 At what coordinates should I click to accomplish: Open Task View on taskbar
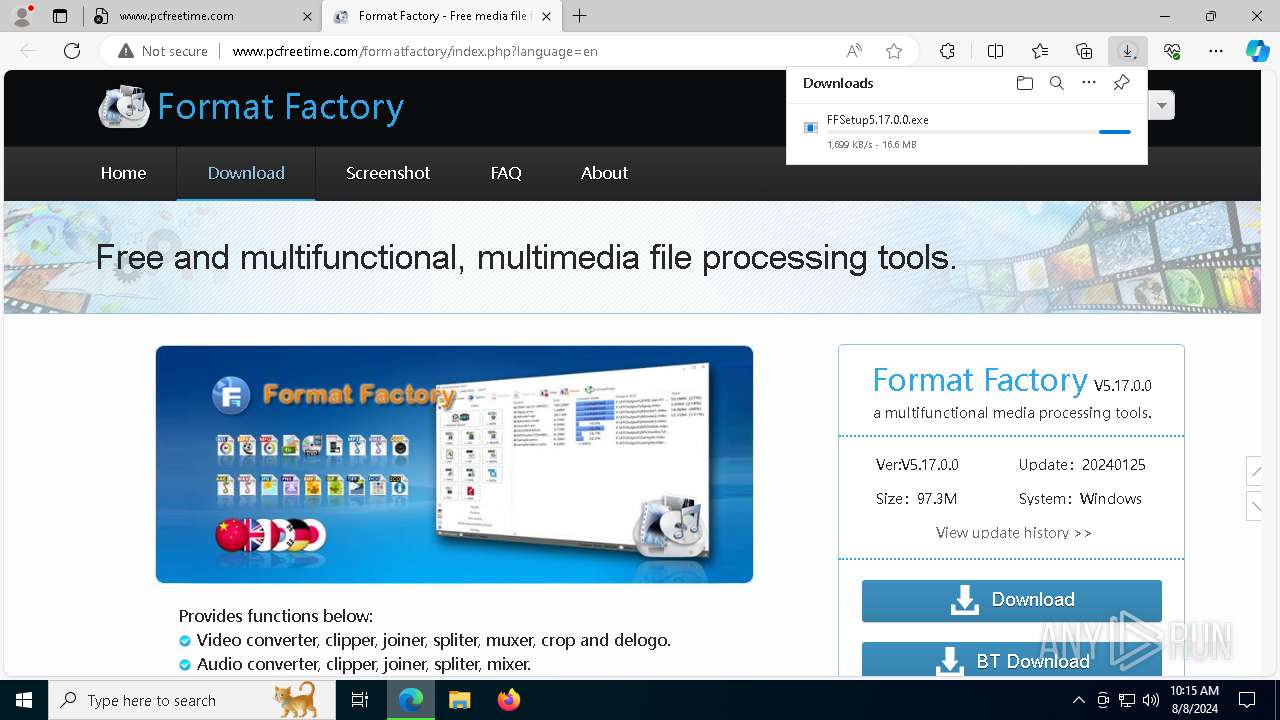click(x=360, y=700)
